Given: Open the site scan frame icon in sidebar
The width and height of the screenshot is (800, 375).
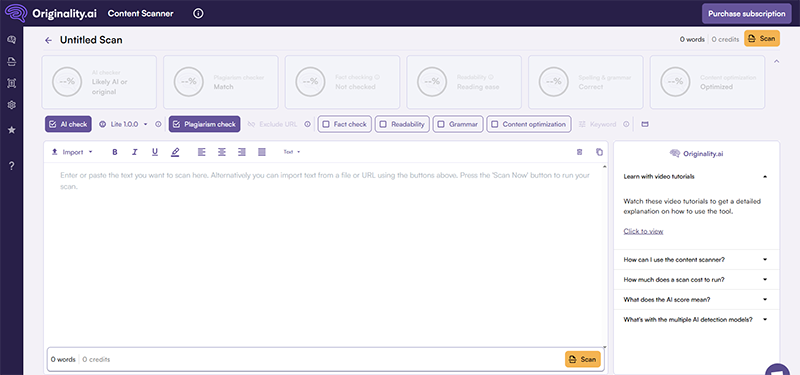Looking at the screenshot, I should pos(11,83).
